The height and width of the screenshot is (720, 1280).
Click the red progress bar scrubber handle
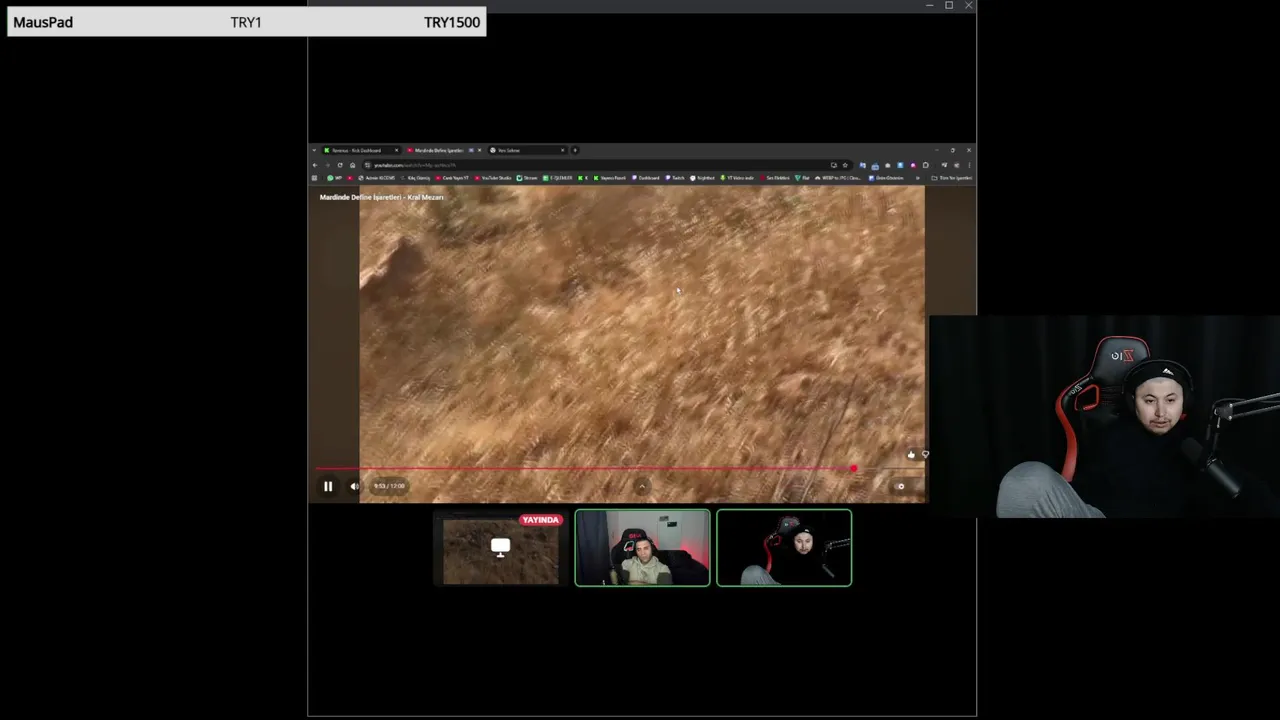pyautogui.click(x=853, y=468)
